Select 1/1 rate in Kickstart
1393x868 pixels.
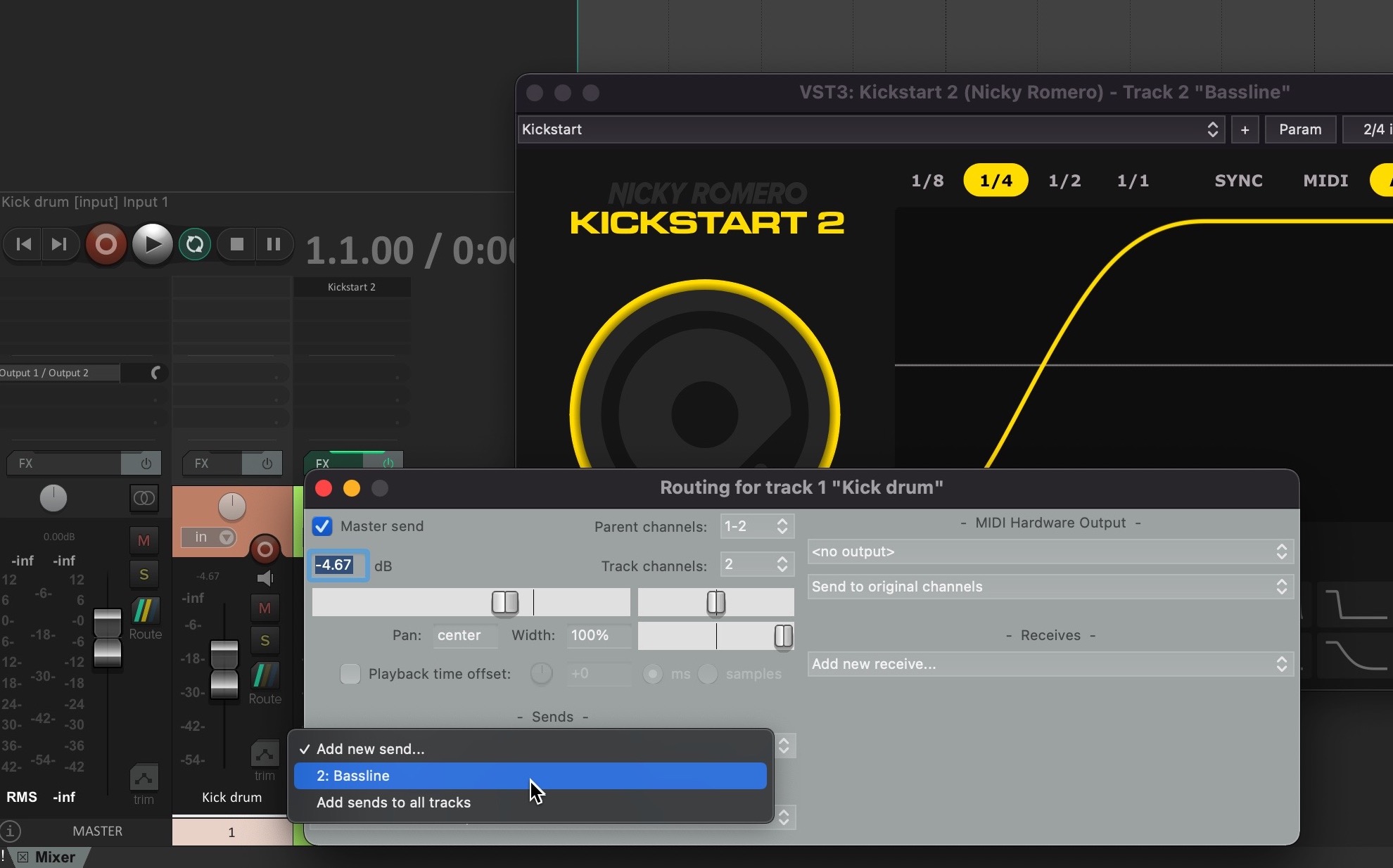coord(1133,181)
